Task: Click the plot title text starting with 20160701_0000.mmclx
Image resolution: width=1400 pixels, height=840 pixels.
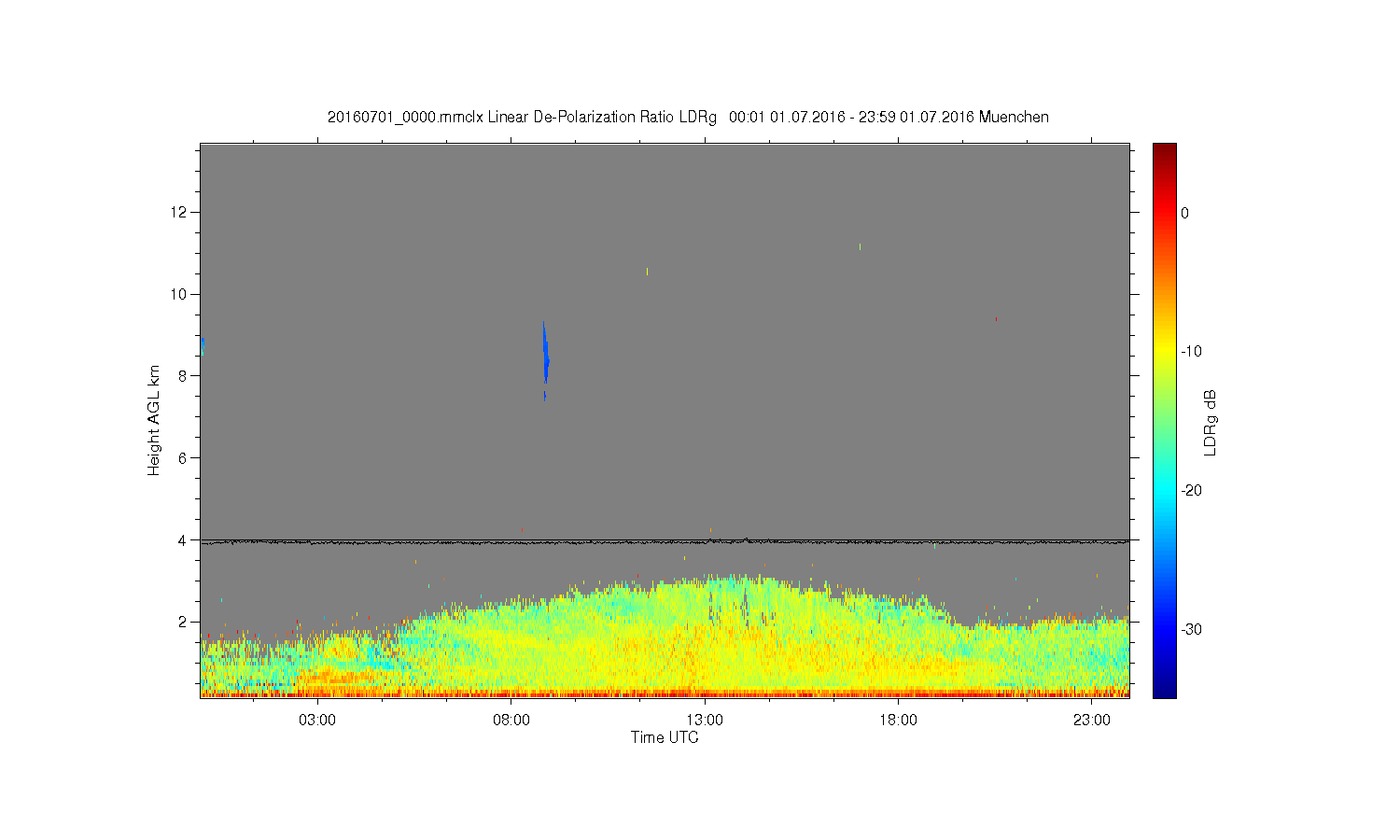Action: (688, 118)
